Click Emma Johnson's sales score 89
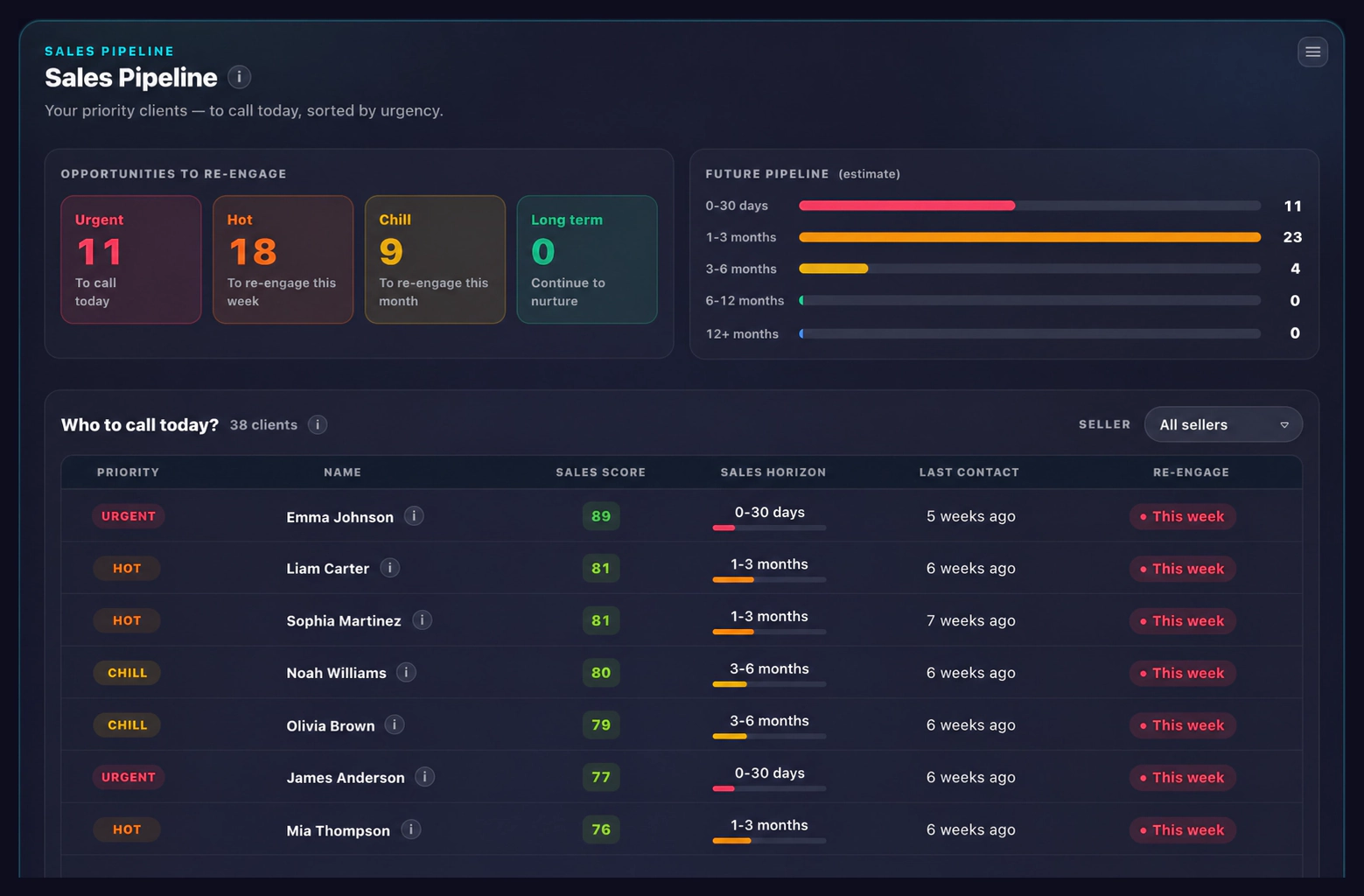Image resolution: width=1364 pixels, height=896 pixels. click(x=601, y=516)
